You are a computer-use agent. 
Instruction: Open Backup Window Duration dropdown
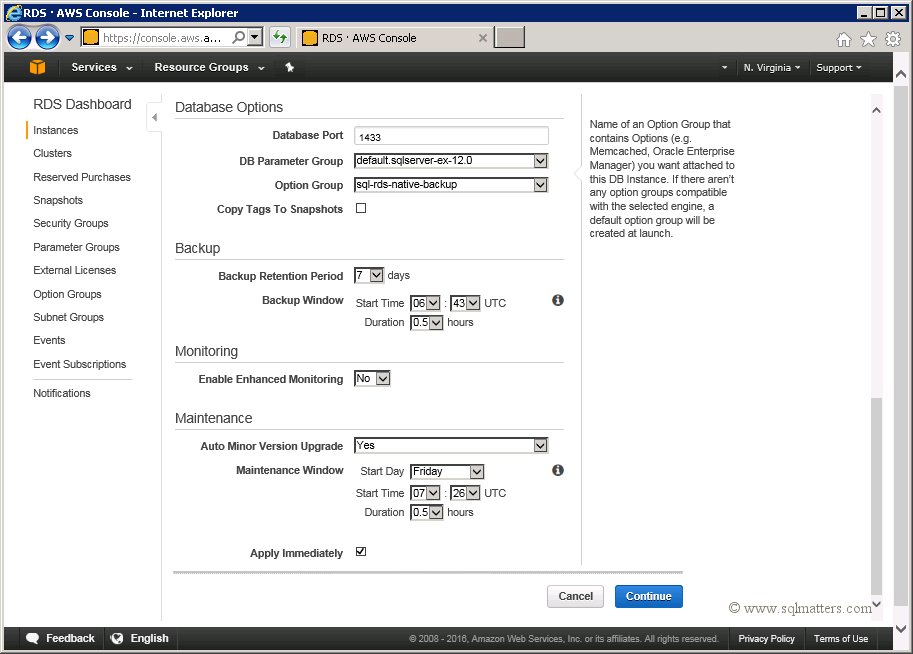427,322
